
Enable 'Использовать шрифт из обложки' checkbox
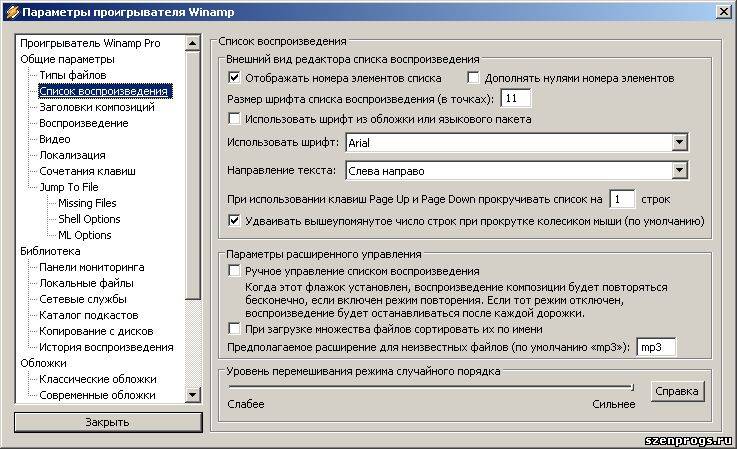point(235,120)
